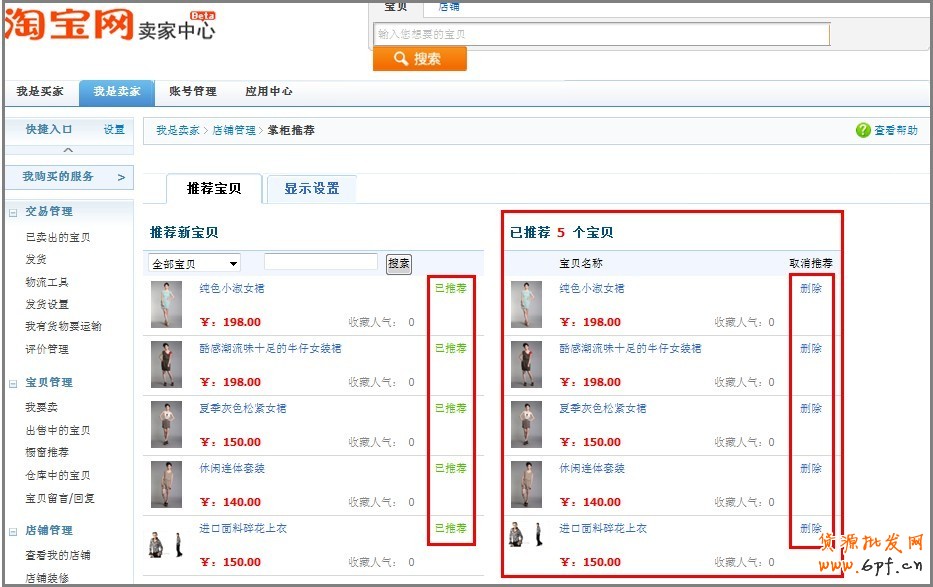Click the 淘宝网 logo
This screenshot has width=933, height=587.
[x=68, y=25]
